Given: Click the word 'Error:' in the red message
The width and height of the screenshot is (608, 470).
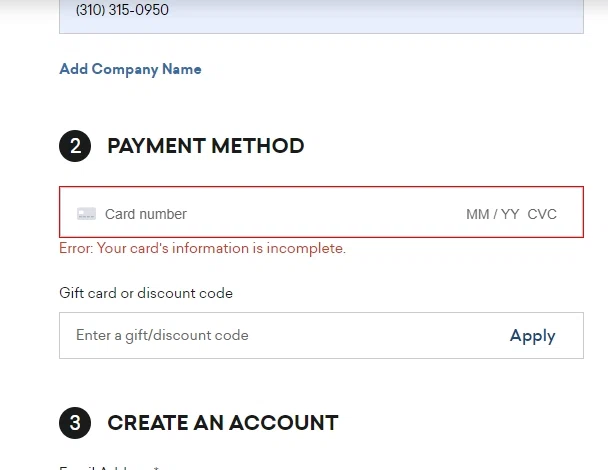Looking at the screenshot, I should click(77, 248).
